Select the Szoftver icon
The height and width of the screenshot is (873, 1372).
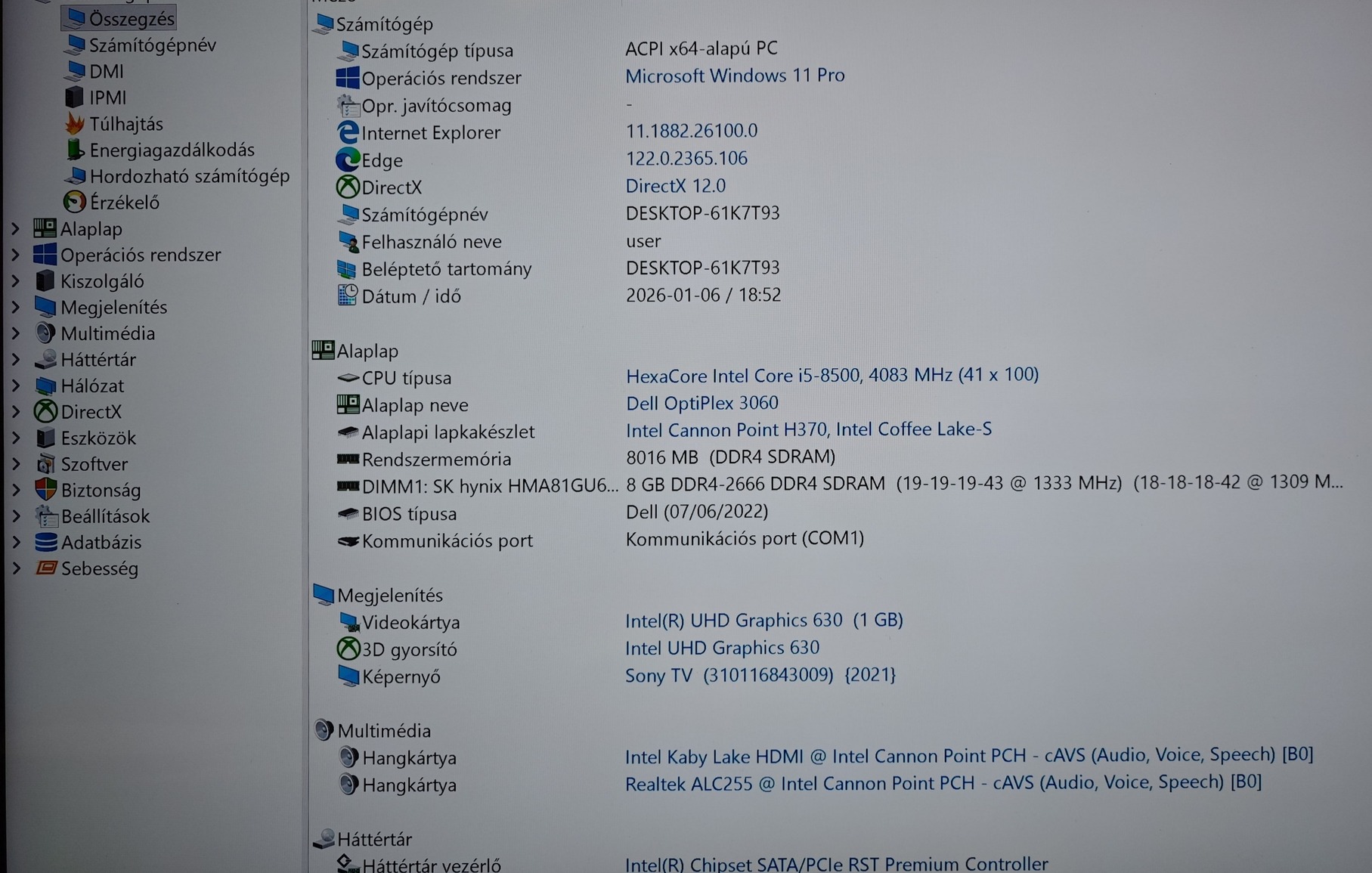click(46, 463)
